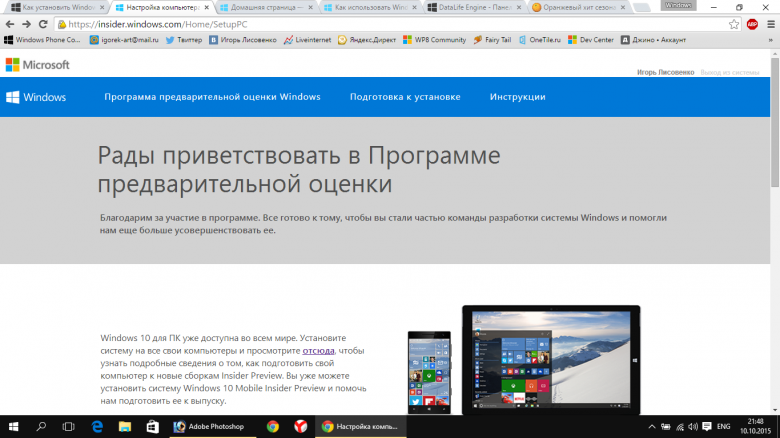Open Action Center notifications icon
The image size is (780, 438).
[707, 427]
